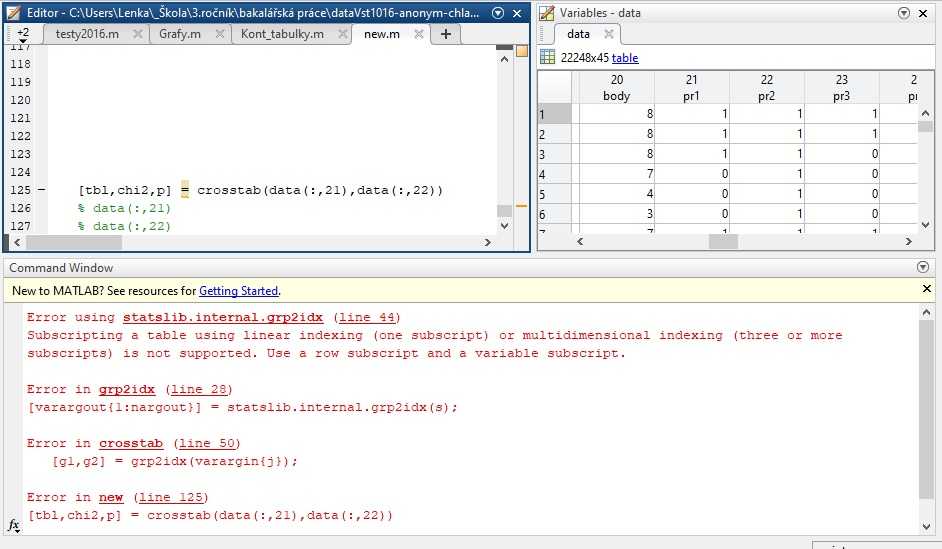Image resolution: width=942 pixels, height=549 pixels.
Task: Click the crosstab code on line 125
Action: [x=320, y=190]
